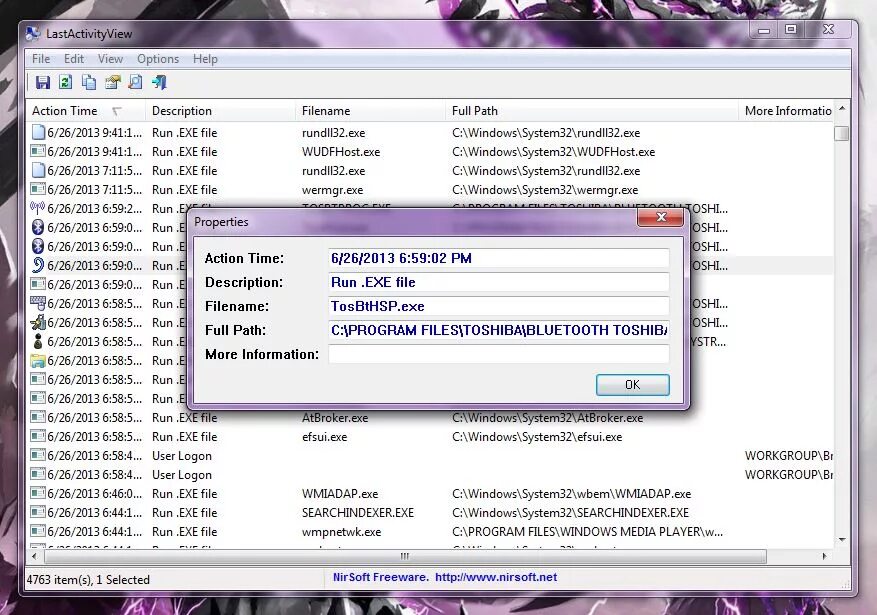This screenshot has width=877, height=615.
Task: Open the www.nirsoft.net link in the status bar
Action: 496,577
